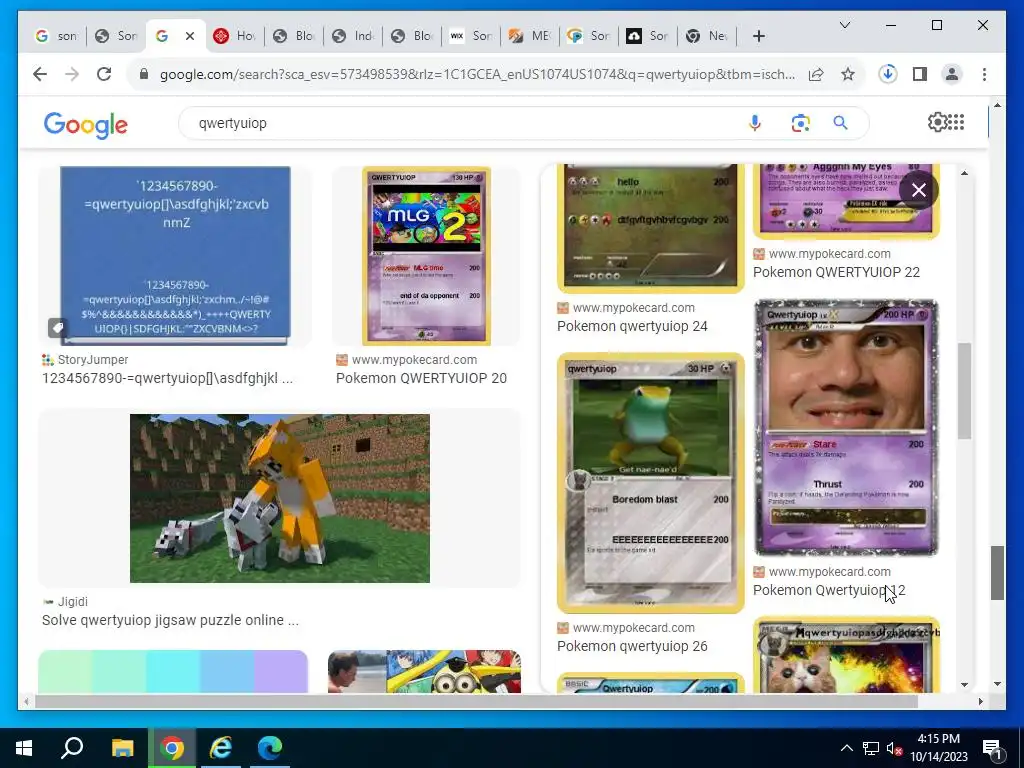Open the cat galaxy Pokemon card image
1024x768 pixels.
(846, 655)
